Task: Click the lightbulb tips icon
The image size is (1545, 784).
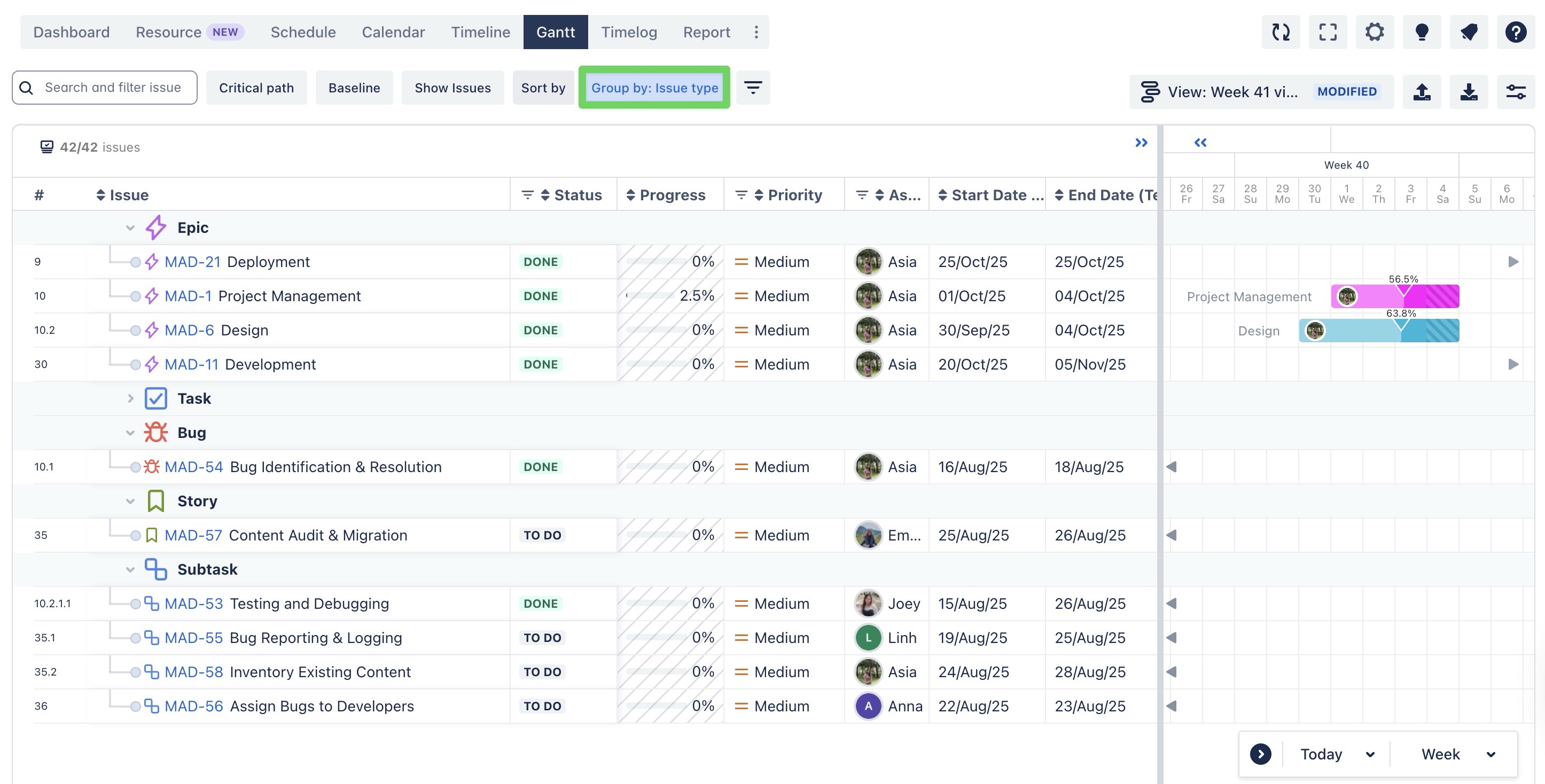Action: (x=1422, y=32)
